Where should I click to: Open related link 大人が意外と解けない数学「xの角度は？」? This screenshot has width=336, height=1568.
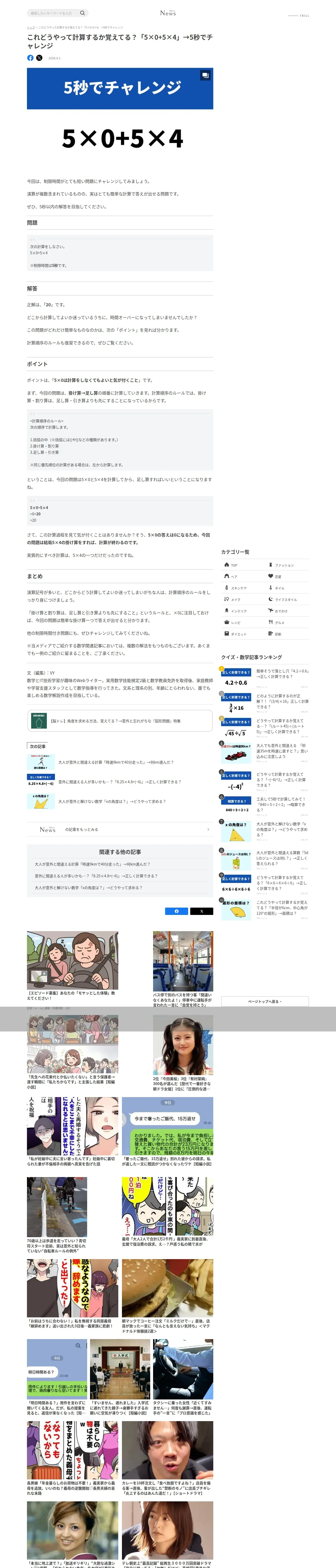coord(88,887)
